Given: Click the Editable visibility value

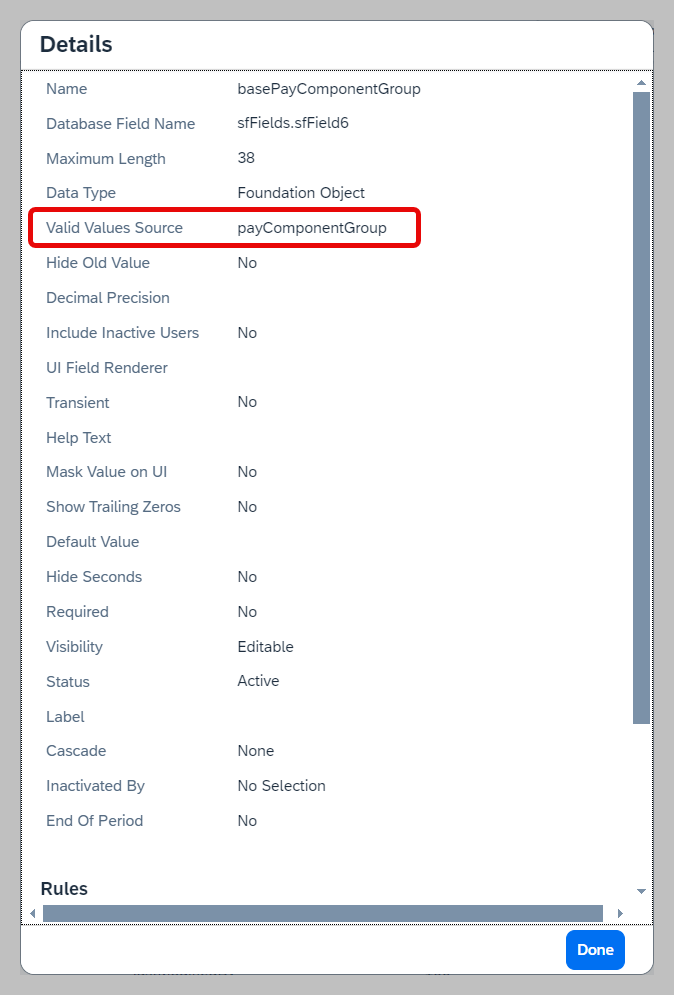Looking at the screenshot, I should pos(265,647).
